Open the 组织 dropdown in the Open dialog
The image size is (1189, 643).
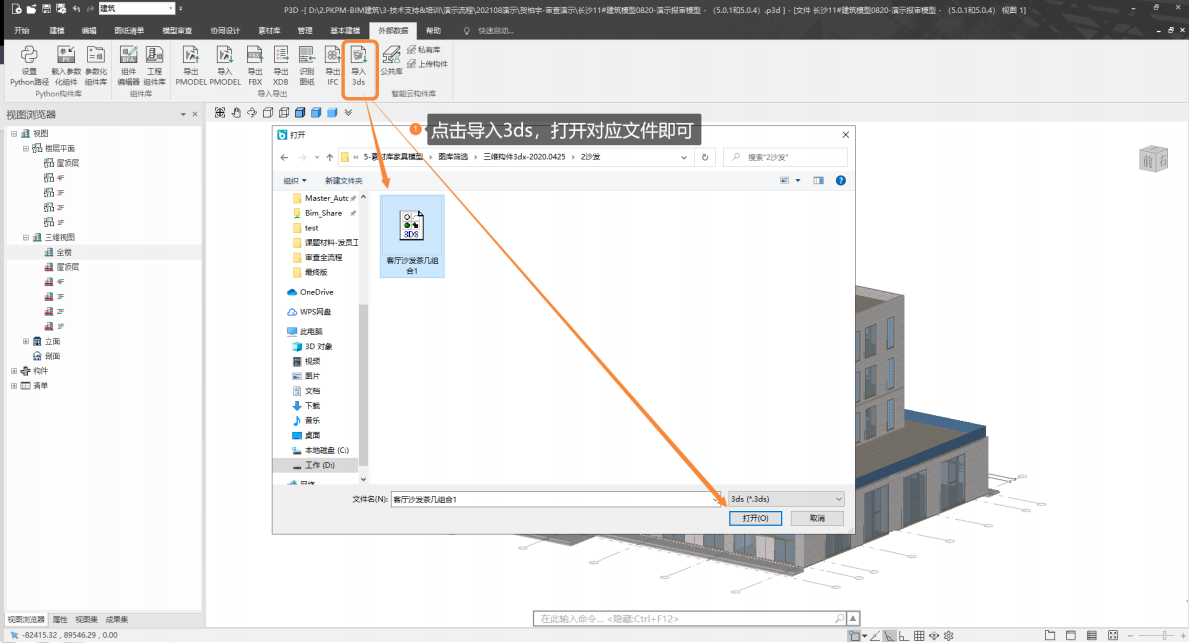coord(295,180)
